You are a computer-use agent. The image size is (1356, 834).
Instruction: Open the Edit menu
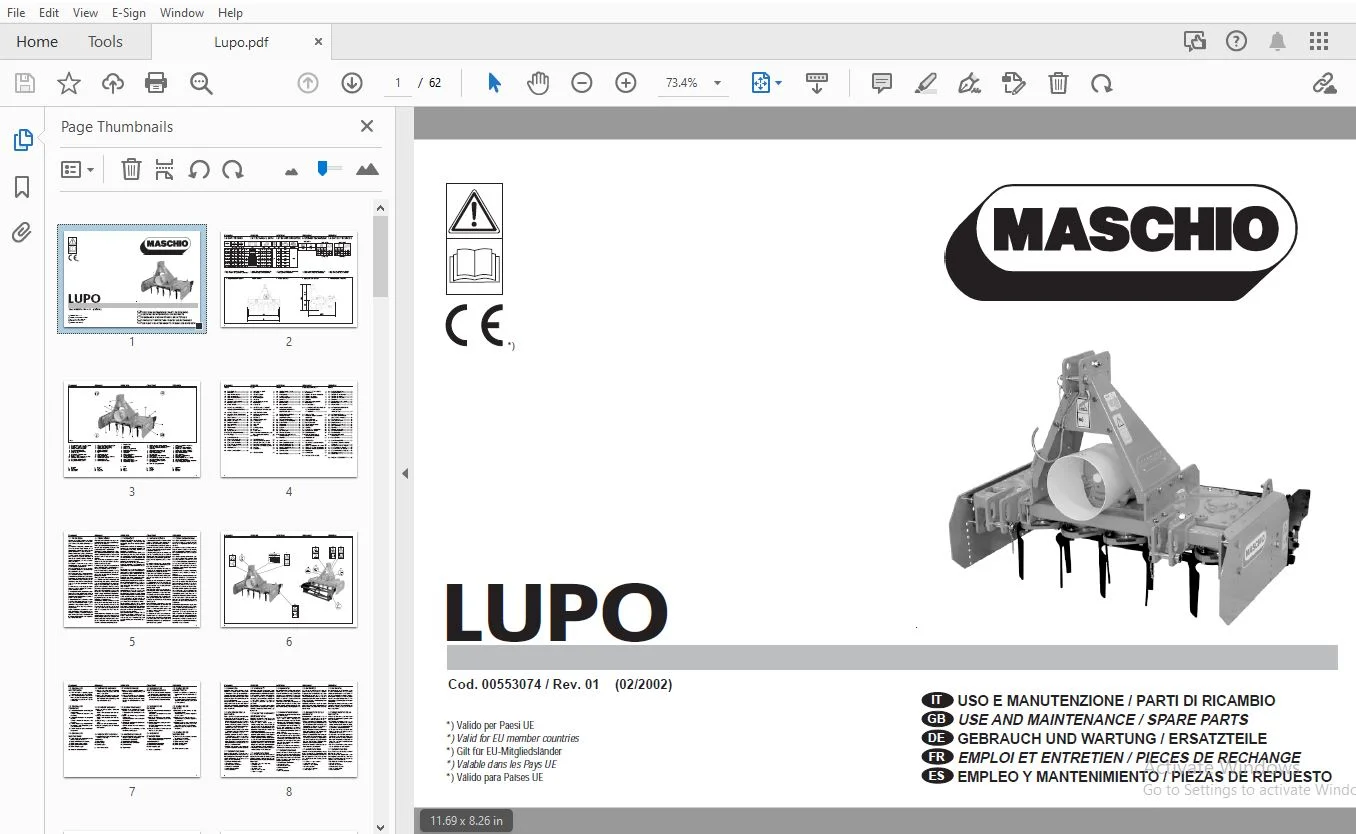[48, 12]
